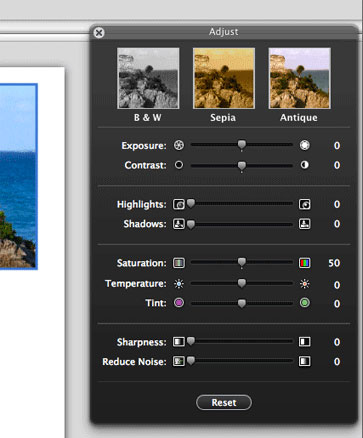Click the maximum Sharpness icon
Screen dimensions: 363x438
click(304, 342)
